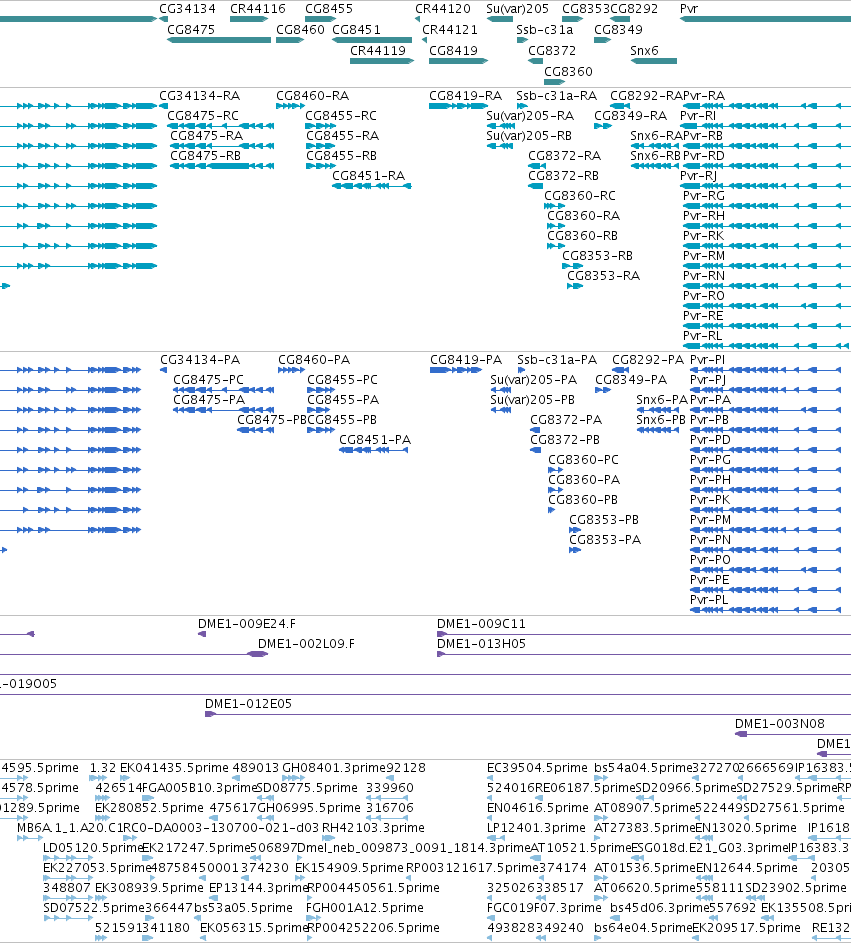Image resolution: width=851 pixels, height=943 pixels.
Task: Select the CG8475-PC protein label
Action: tap(208, 380)
